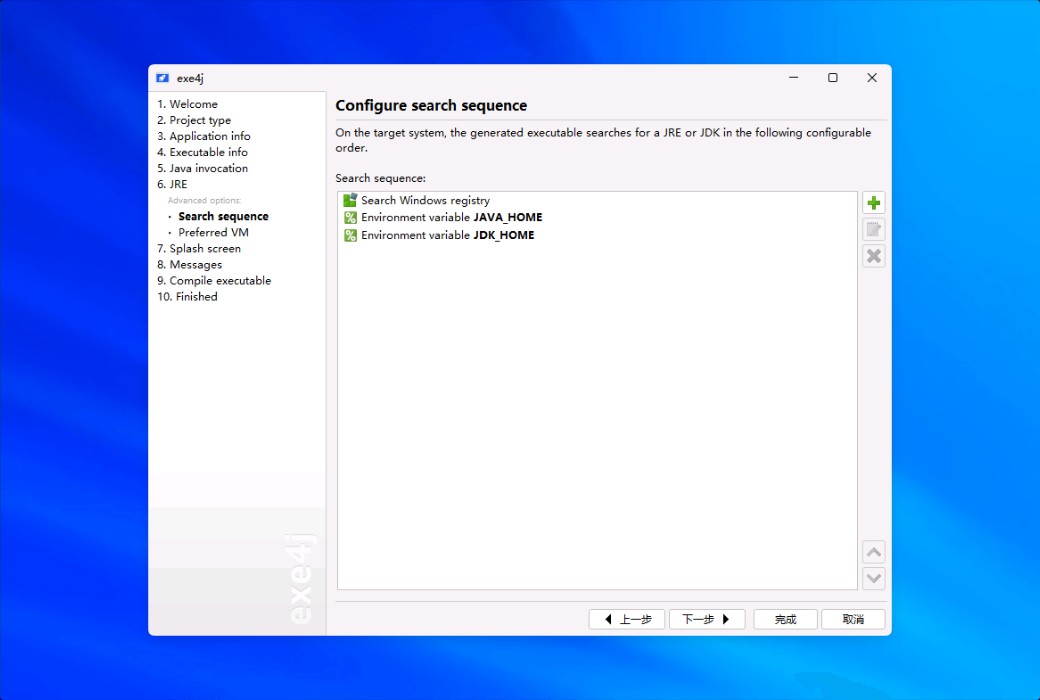Screen dimensions: 1040x700
Task: Select Environment variable JDK_HOME row
Action: pyautogui.click(x=597, y=235)
